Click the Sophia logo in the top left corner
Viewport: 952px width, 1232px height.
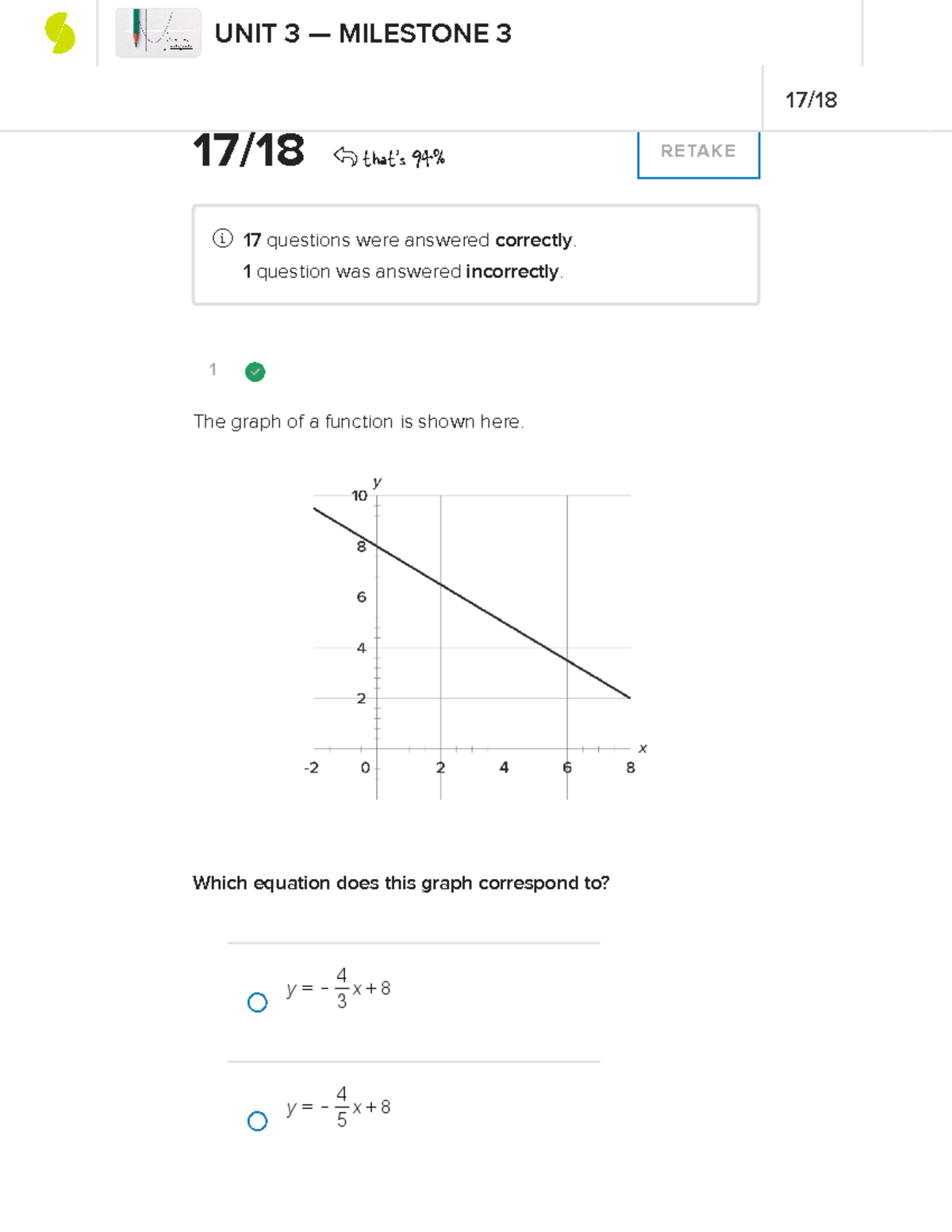click(59, 34)
